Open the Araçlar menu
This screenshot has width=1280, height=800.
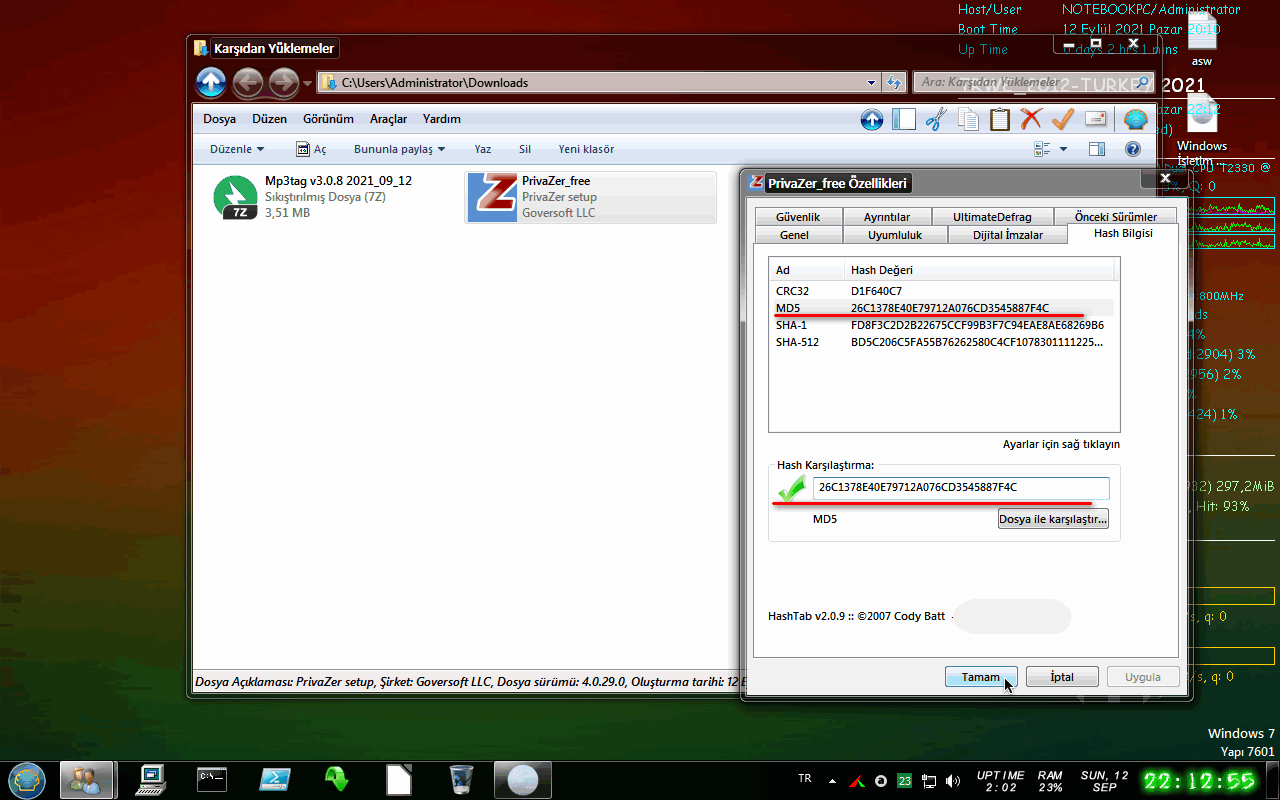[x=388, y=119]
